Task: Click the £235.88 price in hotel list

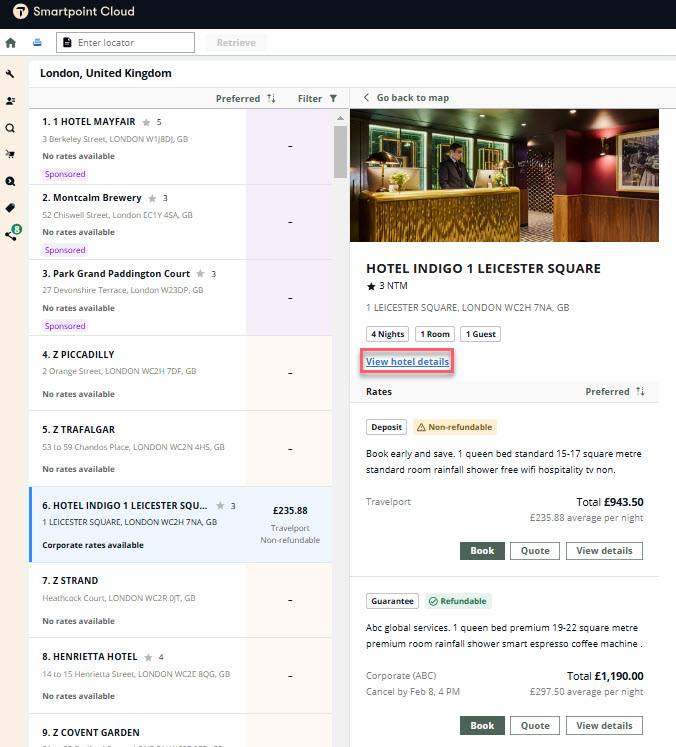Action: click(x=290, y=511)
